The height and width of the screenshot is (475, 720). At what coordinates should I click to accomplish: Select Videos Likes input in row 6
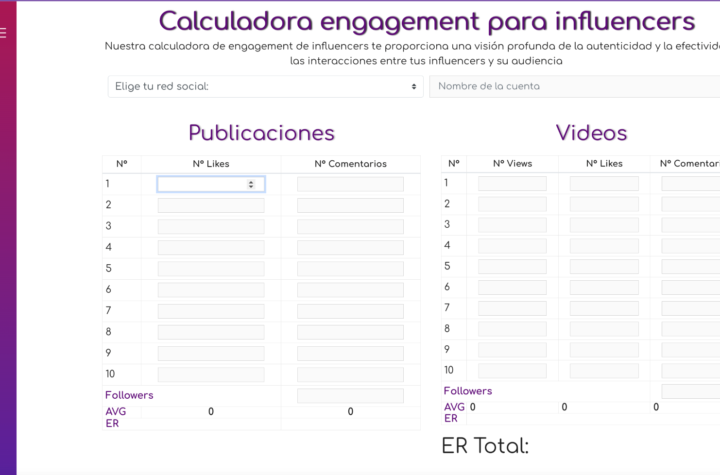604,287
